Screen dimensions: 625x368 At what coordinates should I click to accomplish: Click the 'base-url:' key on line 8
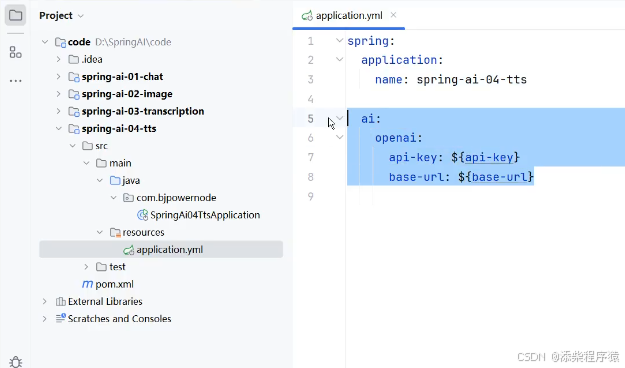(419, 177)
